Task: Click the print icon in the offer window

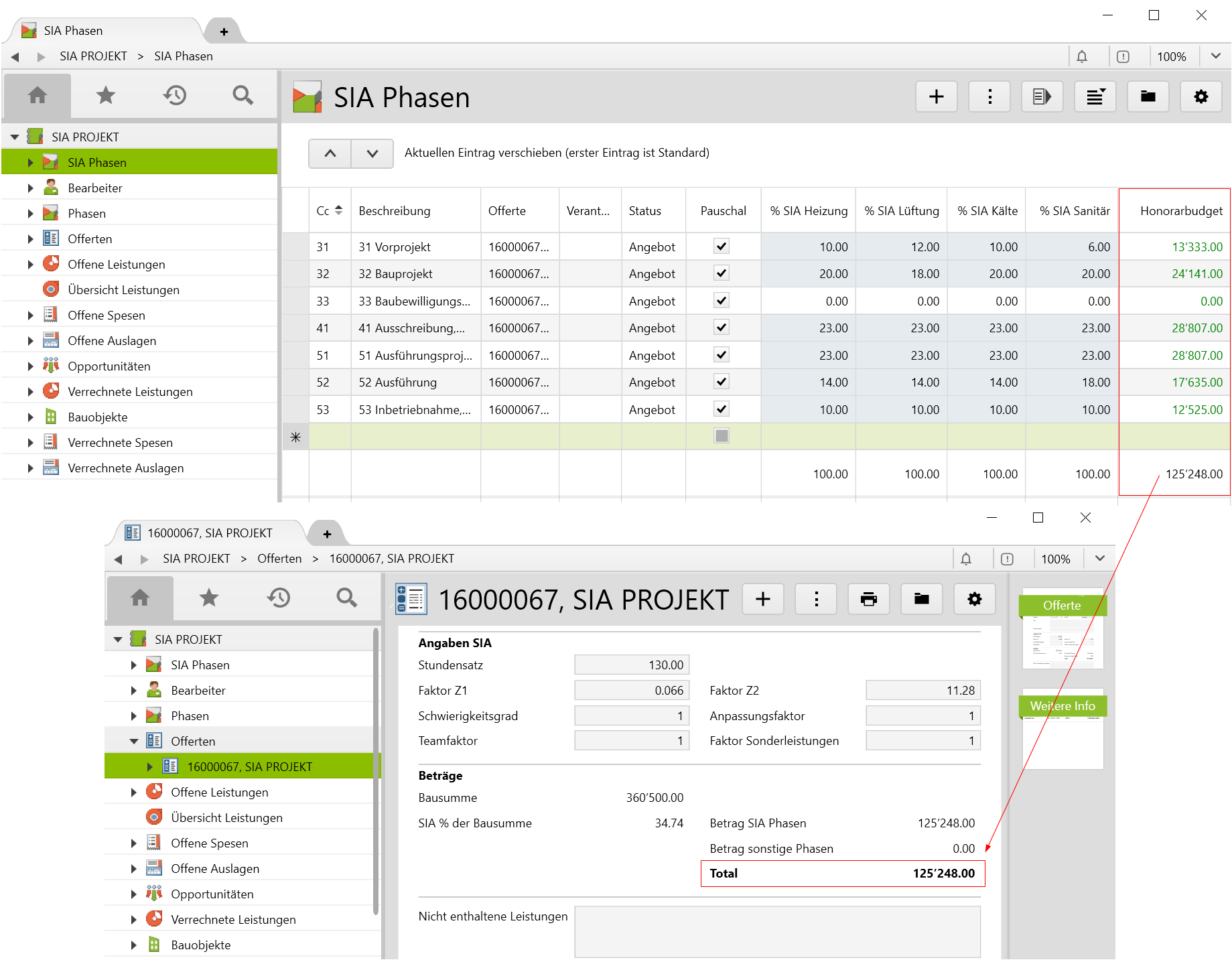Action: [868, 599]
